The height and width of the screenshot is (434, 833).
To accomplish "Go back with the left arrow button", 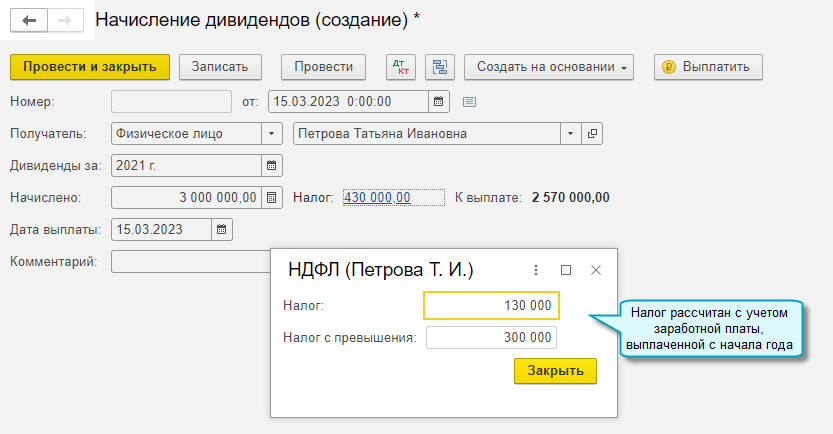I will tap(29, 21).
